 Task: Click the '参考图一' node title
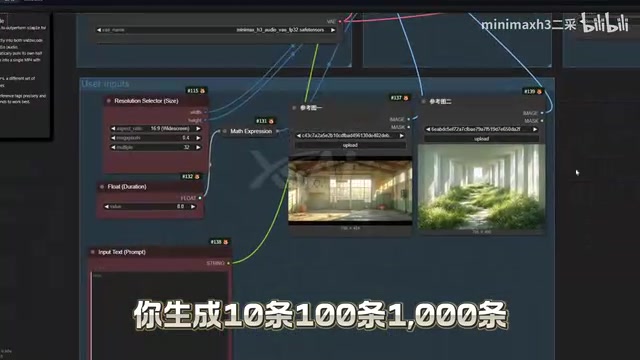point(311,108)
